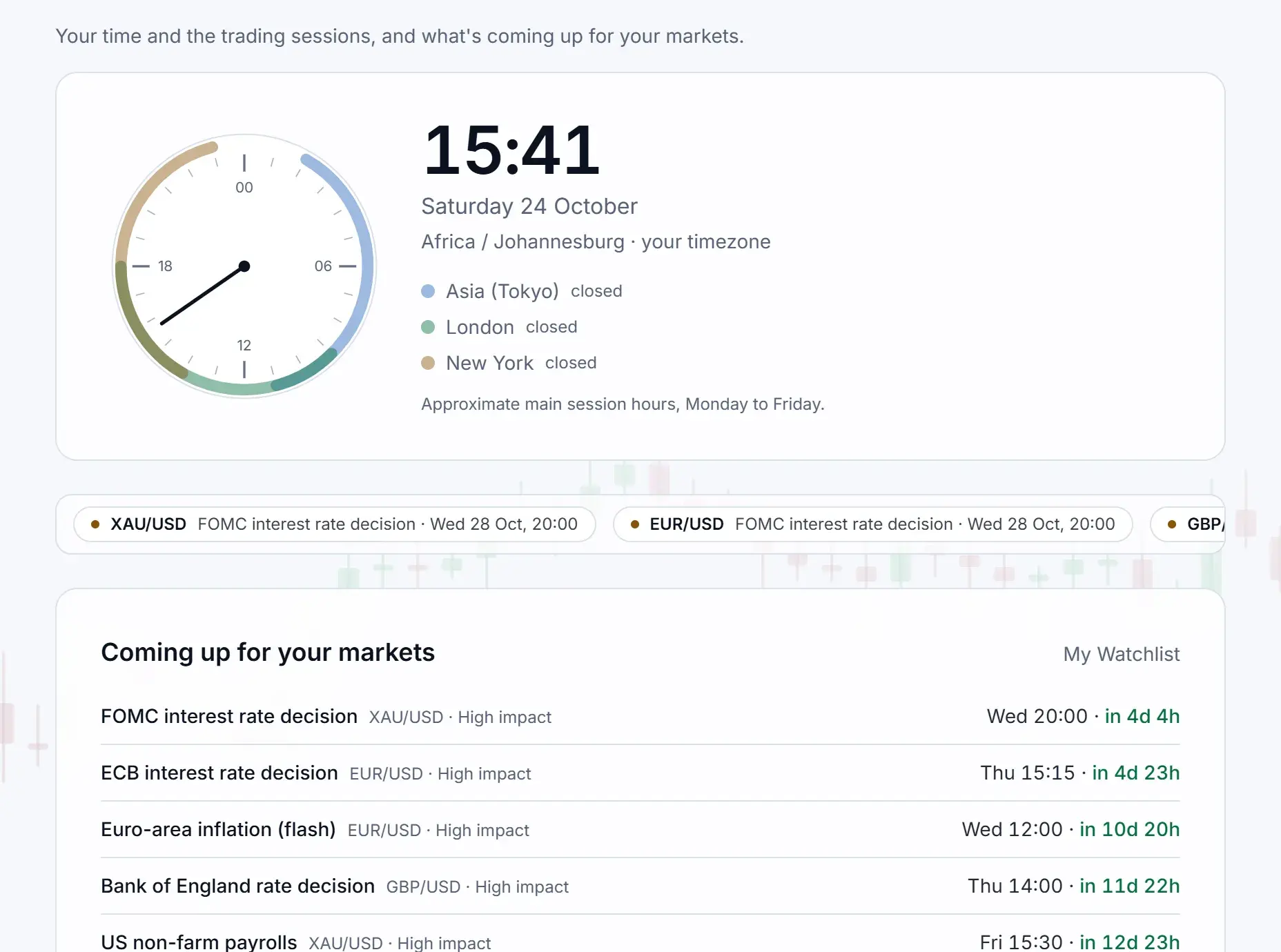The width and height of the screenshot is (1281, 952).
Task: Click the New York closed status
Action: coord(571,363)
